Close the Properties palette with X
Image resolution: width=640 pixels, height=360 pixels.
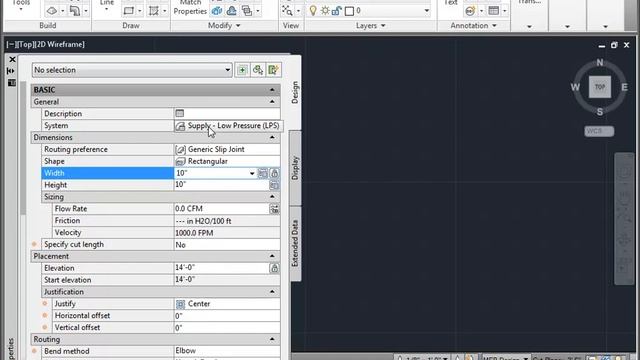click(12, 60)
